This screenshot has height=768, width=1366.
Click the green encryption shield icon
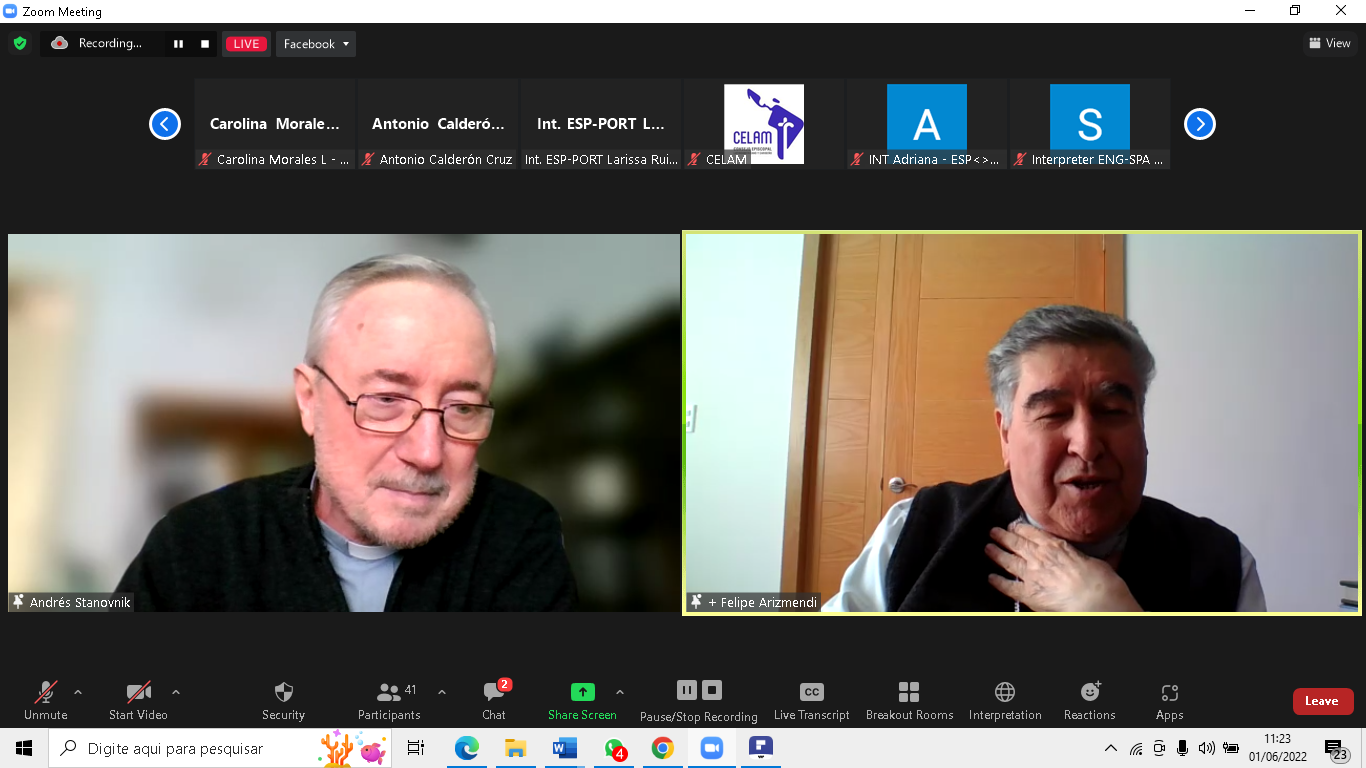(19, 43)
